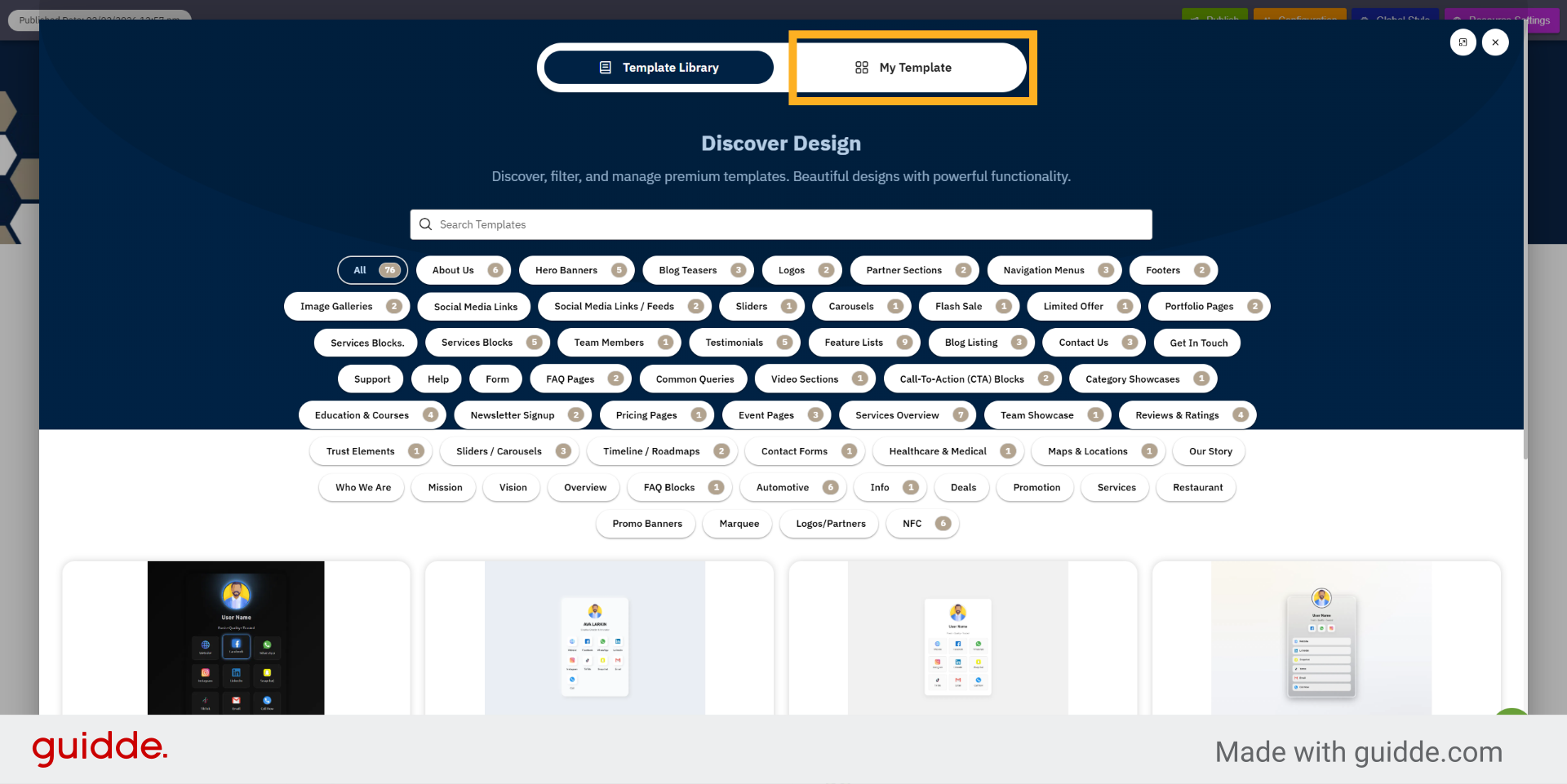Filter templates by Navigation Menus
Screen dimensions: 1567x784
[x=1054, y=270]
